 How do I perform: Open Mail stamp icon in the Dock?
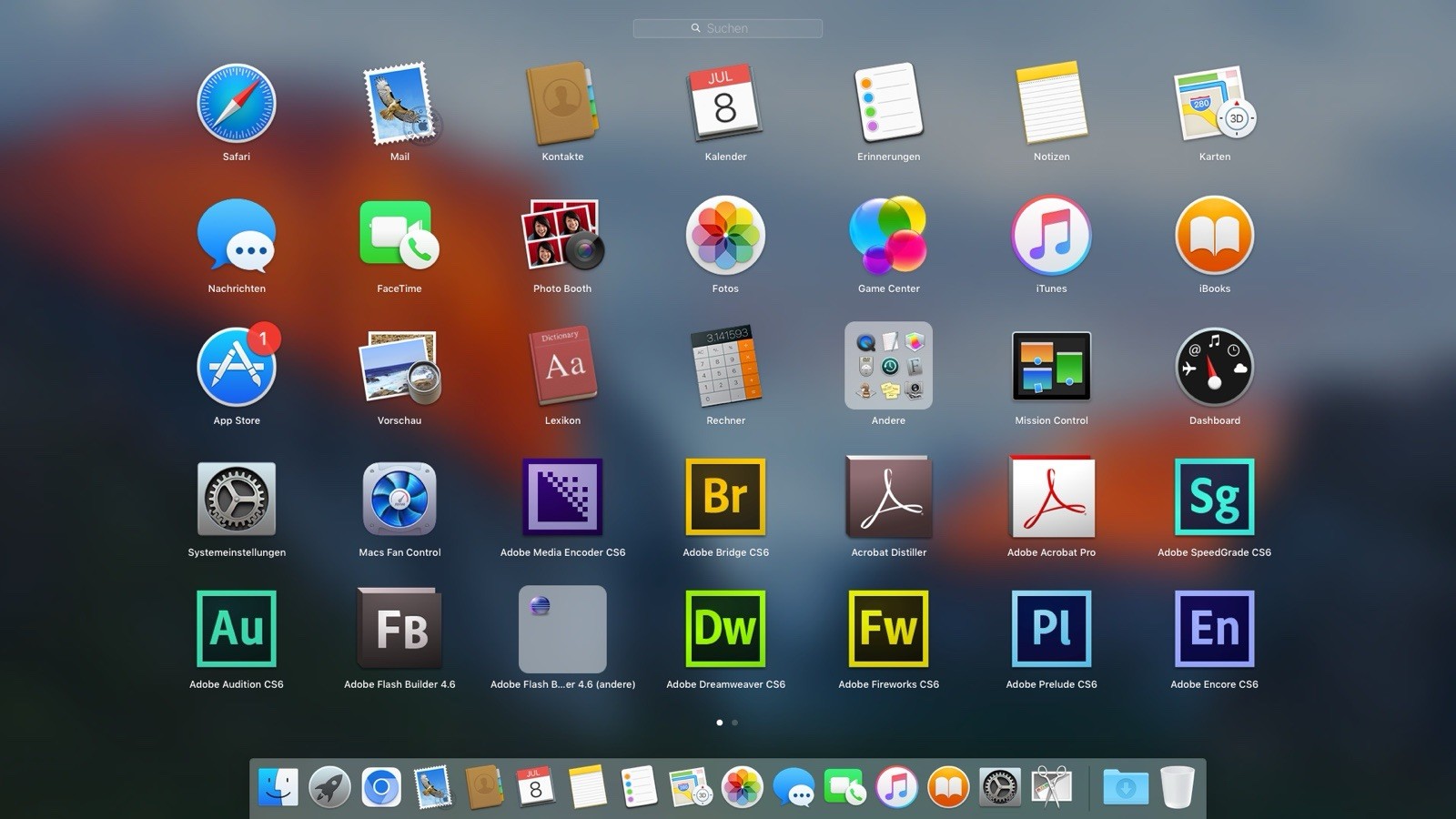[432, 787]
